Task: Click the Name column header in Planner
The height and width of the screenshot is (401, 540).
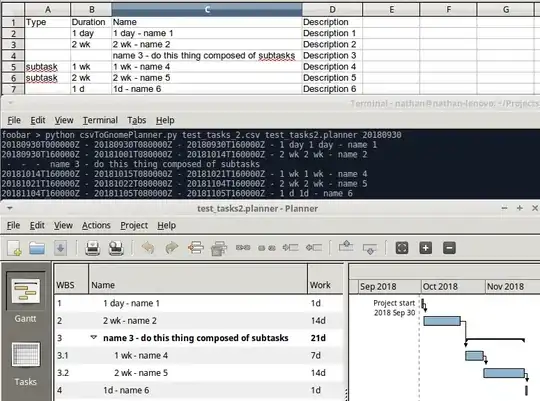Action: (x=198, y=279)
